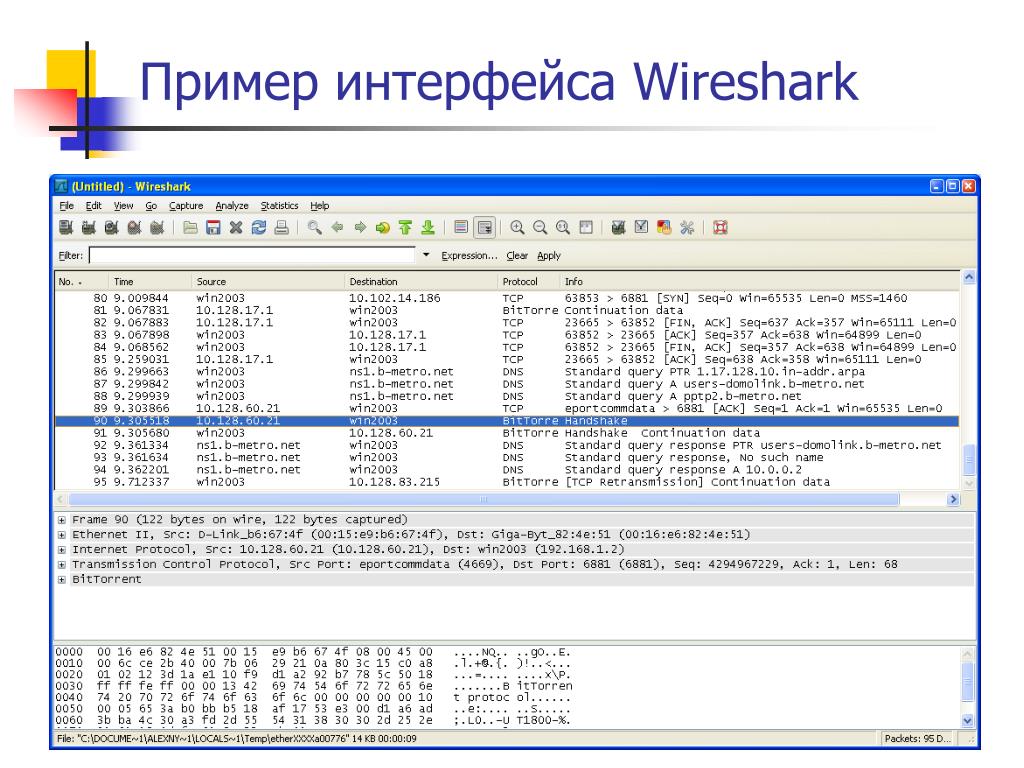1024x768 pixels.
Task: Open the Go menu
Action: coord(151,206)
